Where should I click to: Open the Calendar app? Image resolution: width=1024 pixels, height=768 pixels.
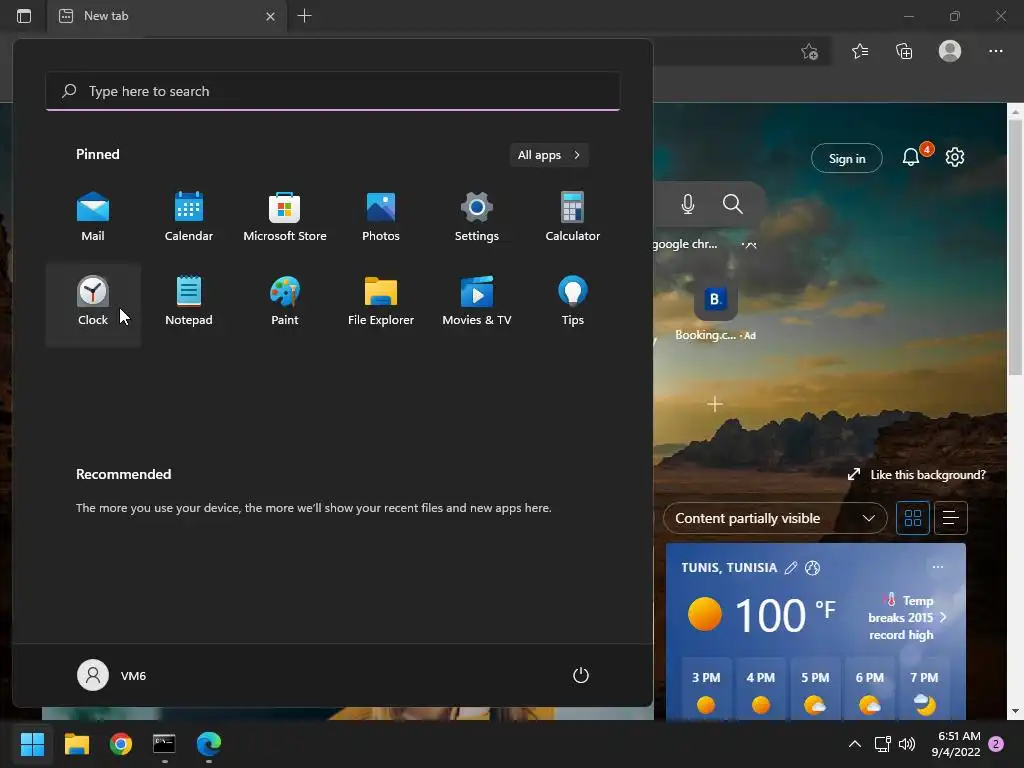point(189,217)
